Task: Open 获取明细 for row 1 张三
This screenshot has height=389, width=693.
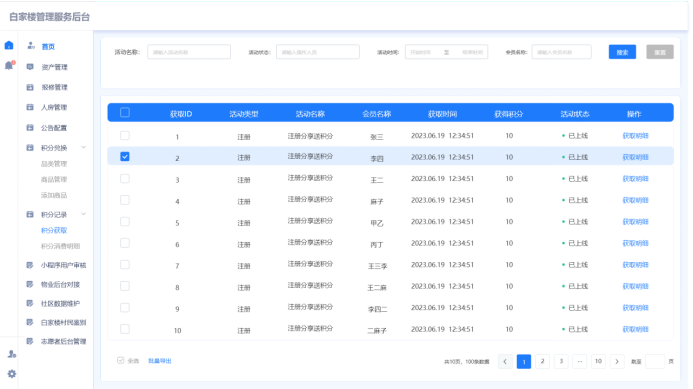Action: pyautogui.click(x=635, y=136)
